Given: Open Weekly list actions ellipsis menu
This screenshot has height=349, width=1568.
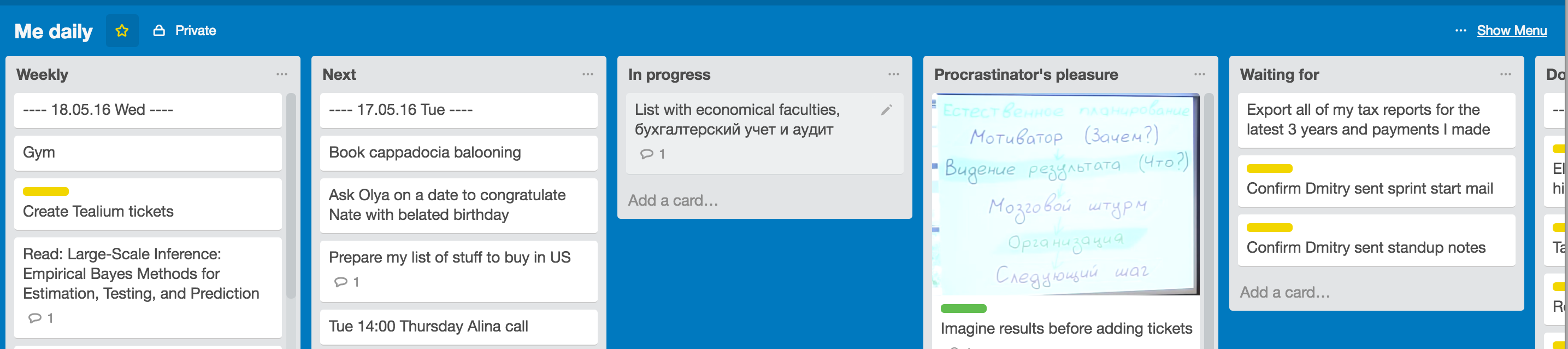Looking at the screenshot, I should point(282,74).
